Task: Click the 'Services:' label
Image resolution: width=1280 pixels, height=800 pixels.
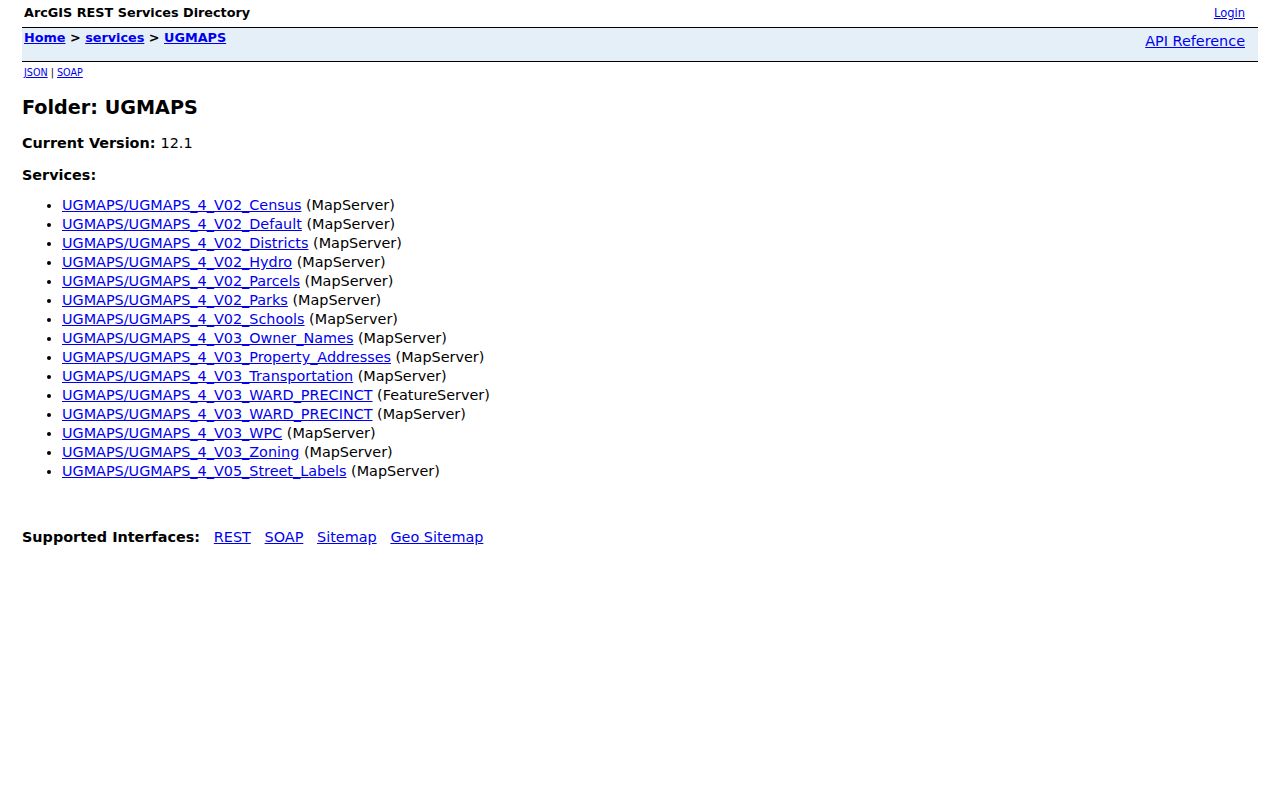Action: 59,175
